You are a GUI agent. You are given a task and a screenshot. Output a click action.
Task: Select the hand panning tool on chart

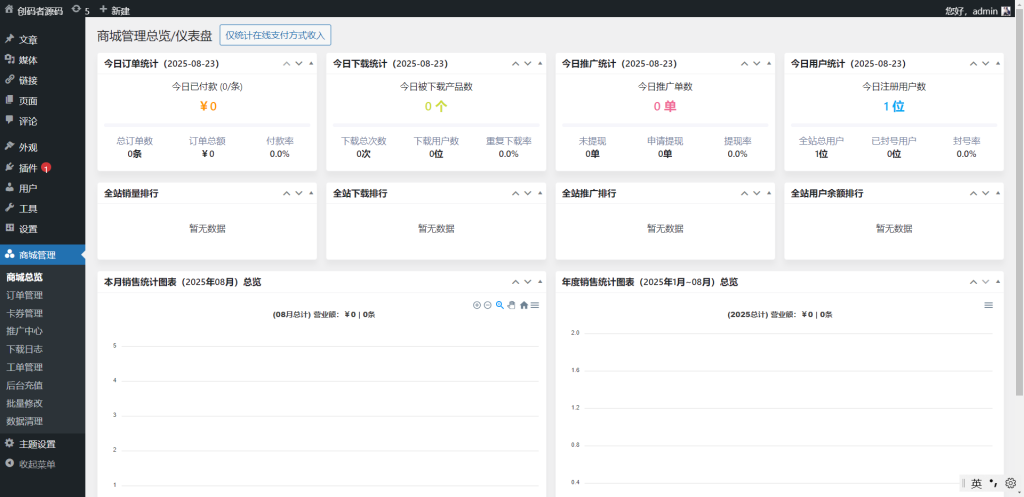511,305
